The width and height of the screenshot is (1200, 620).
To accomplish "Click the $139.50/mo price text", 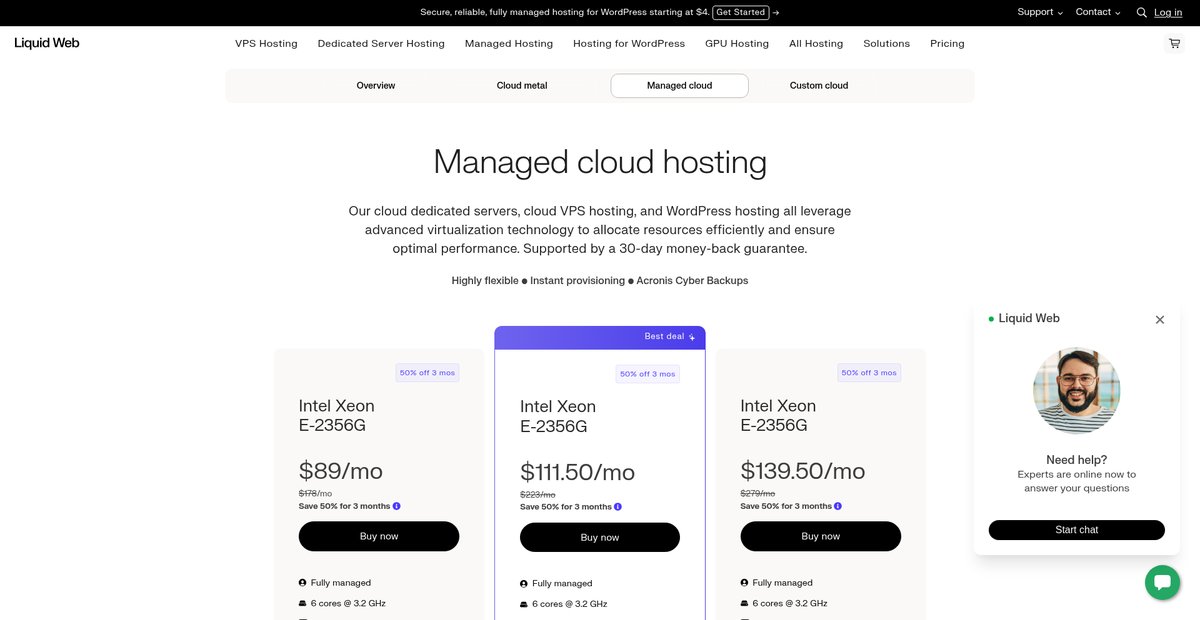I will click(803, 471).
